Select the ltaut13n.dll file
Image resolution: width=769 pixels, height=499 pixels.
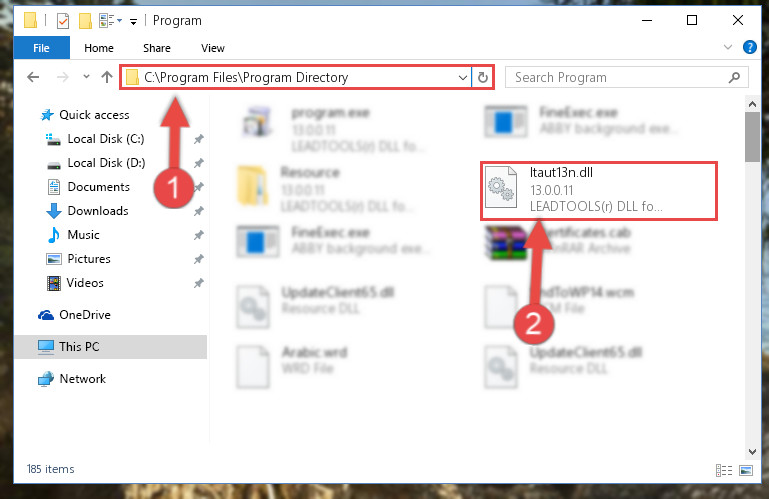(x=599, y=190)
